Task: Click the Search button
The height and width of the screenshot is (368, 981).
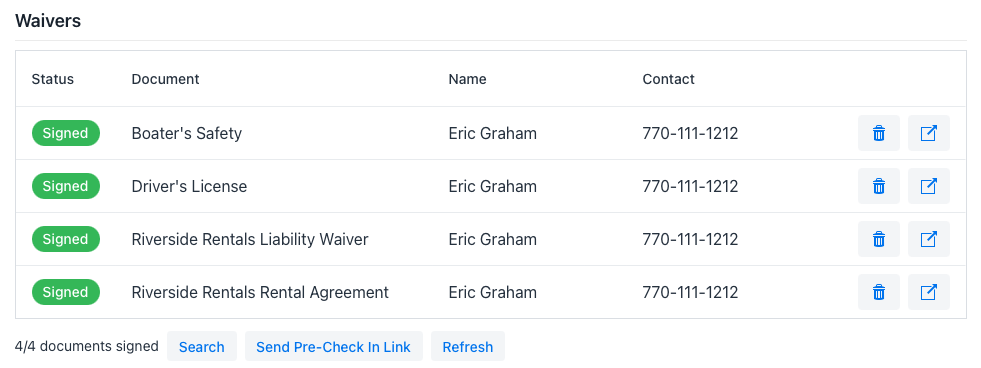Action: pyautogui.click(x=201, y=347)
